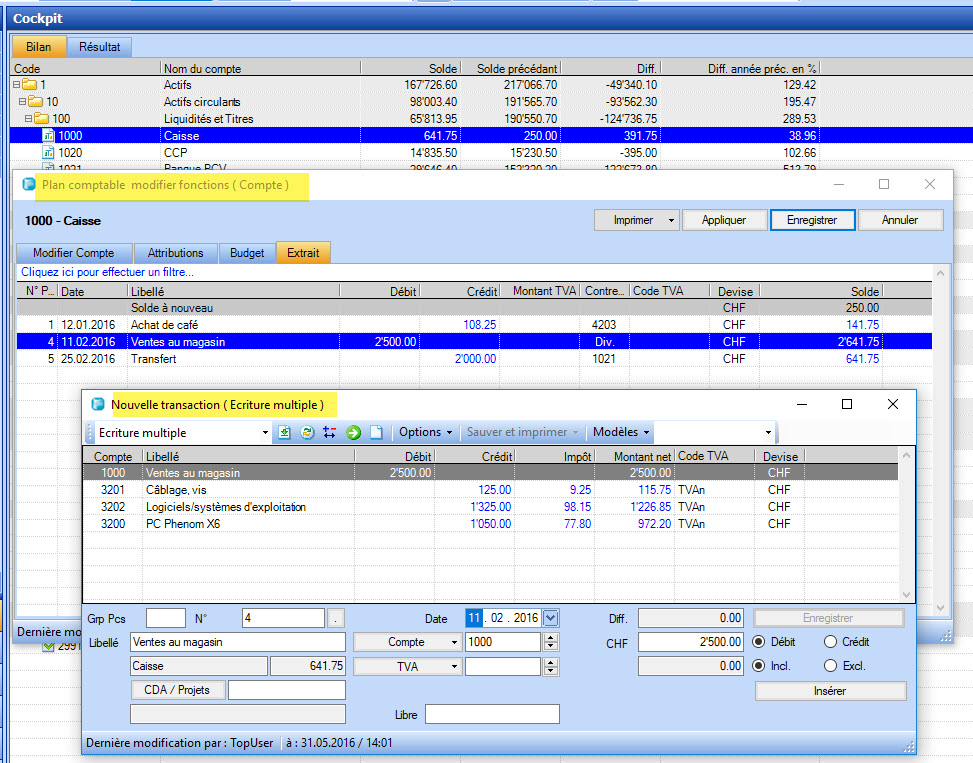Select the Crédit radio button
The image size is (973, 763).
pyautogui.click(x=831, y=642)
